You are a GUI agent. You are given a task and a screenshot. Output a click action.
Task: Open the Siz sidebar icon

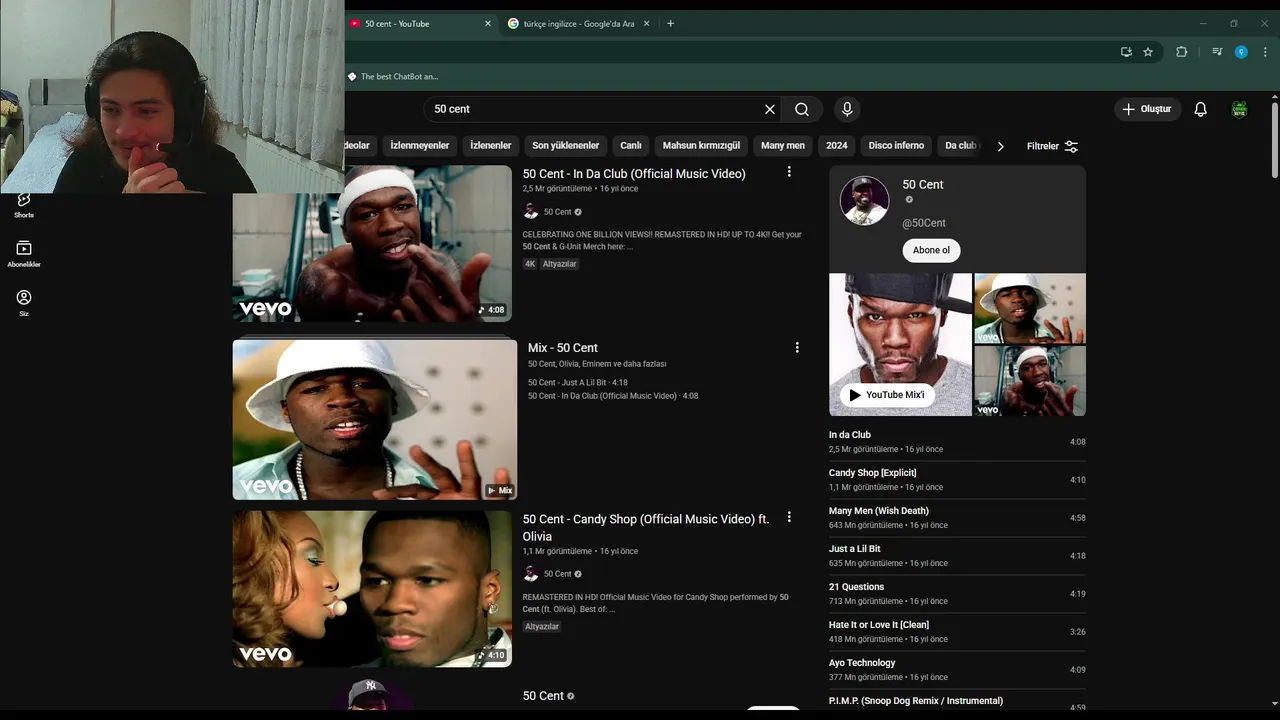24,303
